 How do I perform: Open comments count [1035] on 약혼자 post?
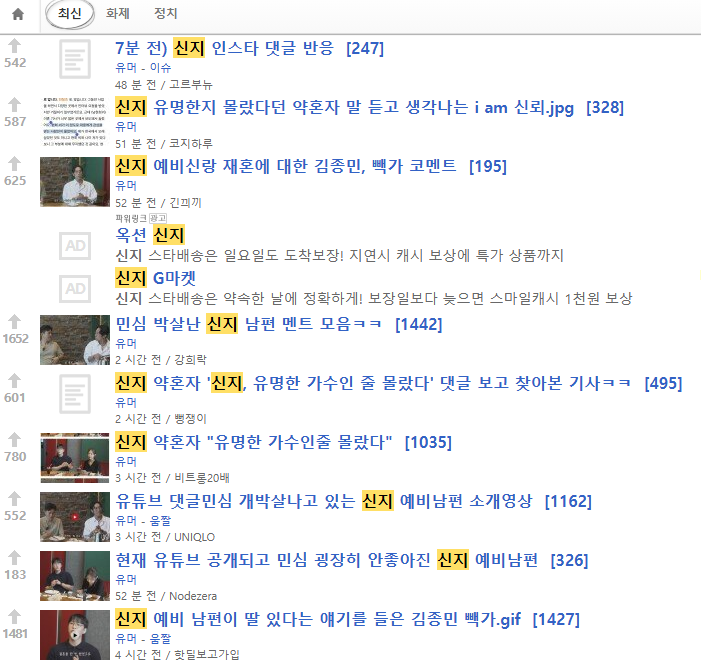pos(428,442)
